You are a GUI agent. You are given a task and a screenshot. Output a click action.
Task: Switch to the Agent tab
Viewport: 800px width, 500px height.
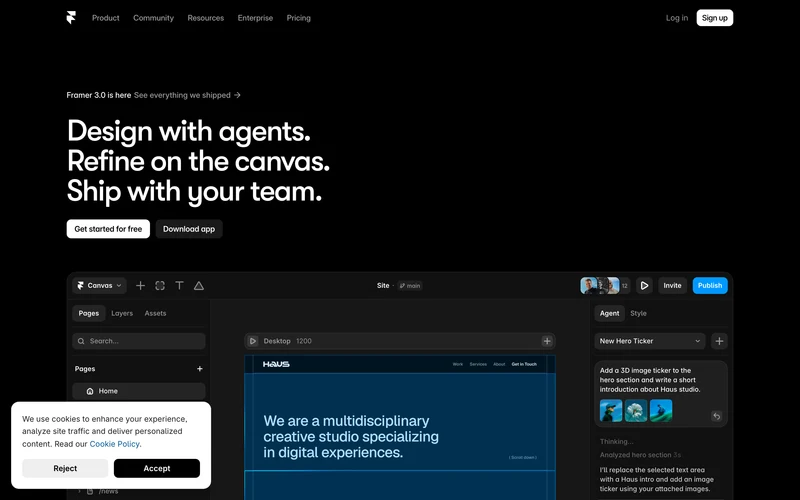click(x=609, y=313)
